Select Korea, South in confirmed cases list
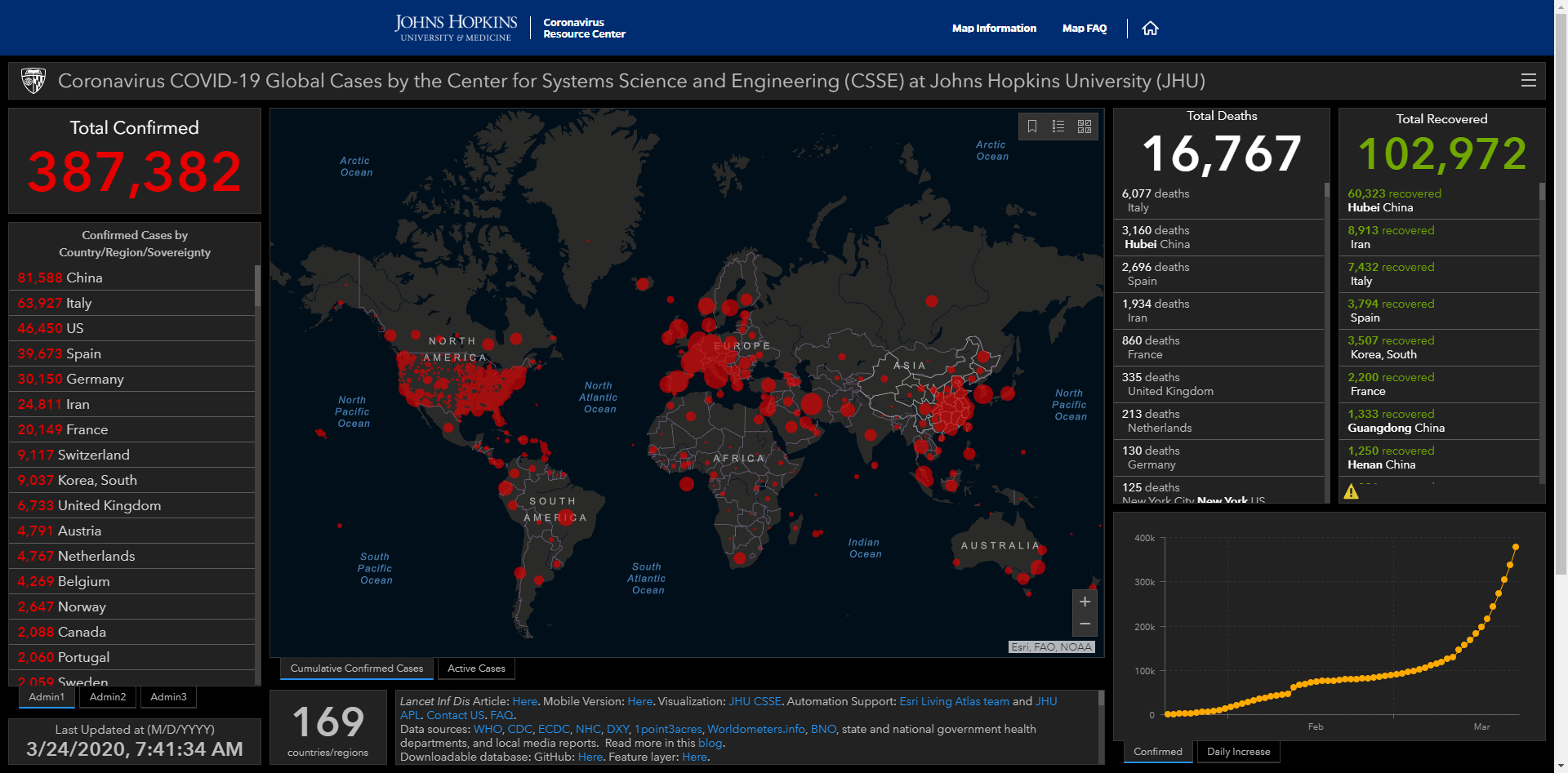 (x=131, y=480)
